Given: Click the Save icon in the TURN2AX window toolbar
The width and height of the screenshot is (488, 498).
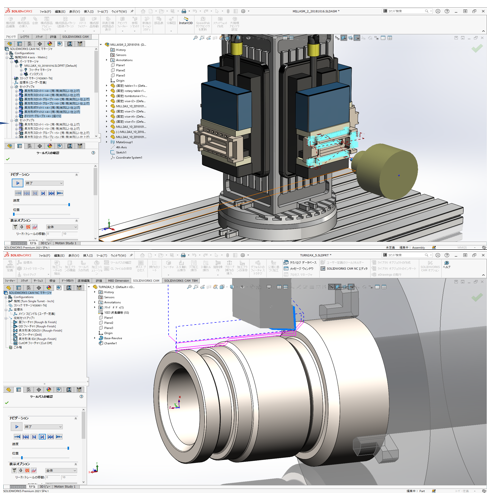Looking at the screenshot, I should pos(183,255).
